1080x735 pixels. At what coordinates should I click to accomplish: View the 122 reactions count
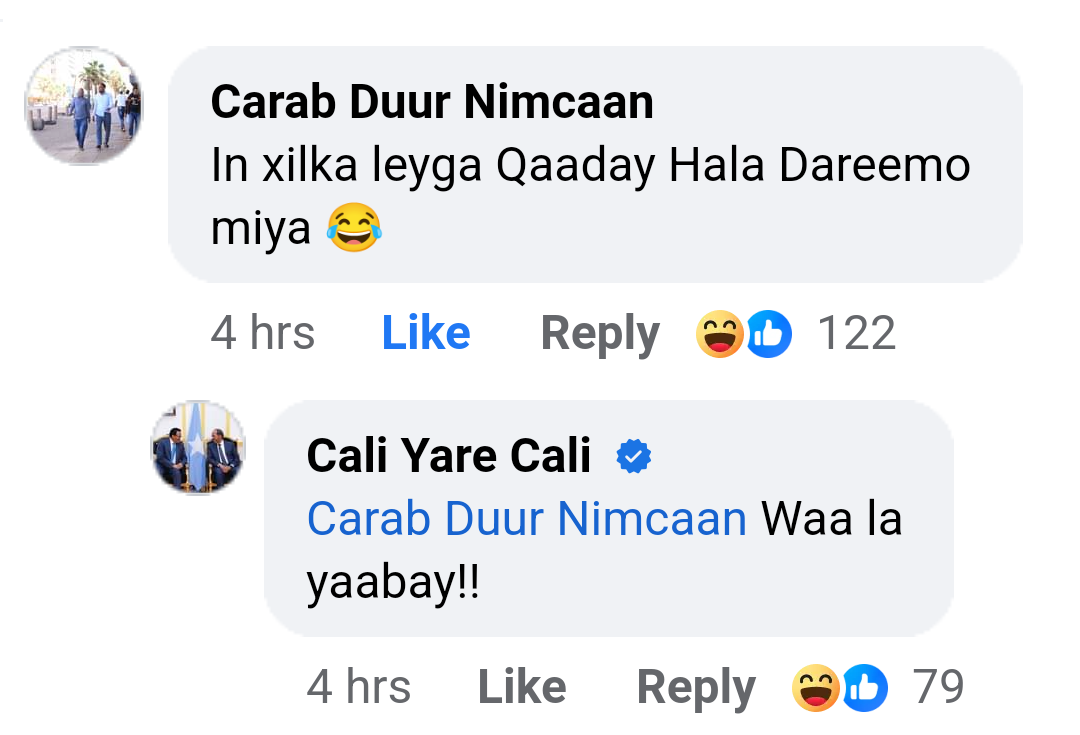(856, 333)
